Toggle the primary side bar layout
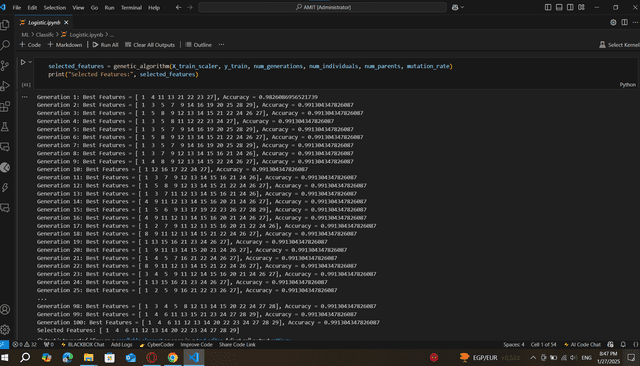Screen dimensions: 640x366 pyautogui.click(x=548, y=7)
